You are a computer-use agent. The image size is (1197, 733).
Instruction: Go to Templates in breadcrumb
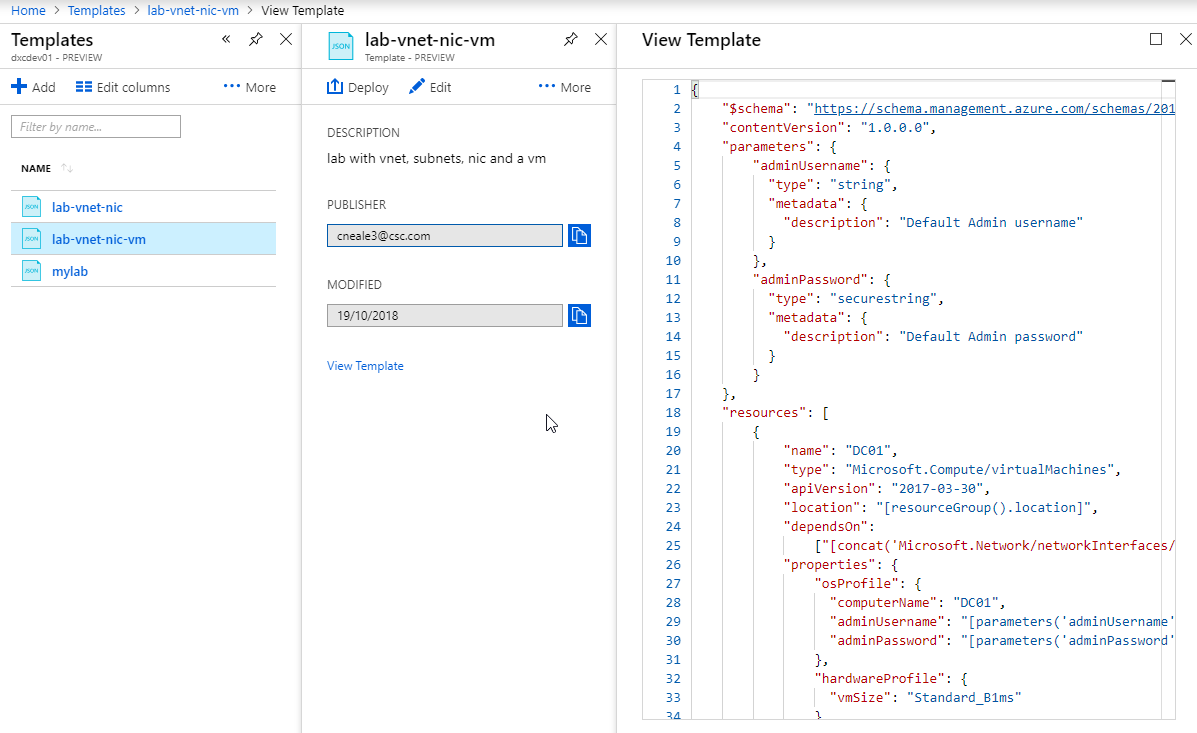pos(96,11)
